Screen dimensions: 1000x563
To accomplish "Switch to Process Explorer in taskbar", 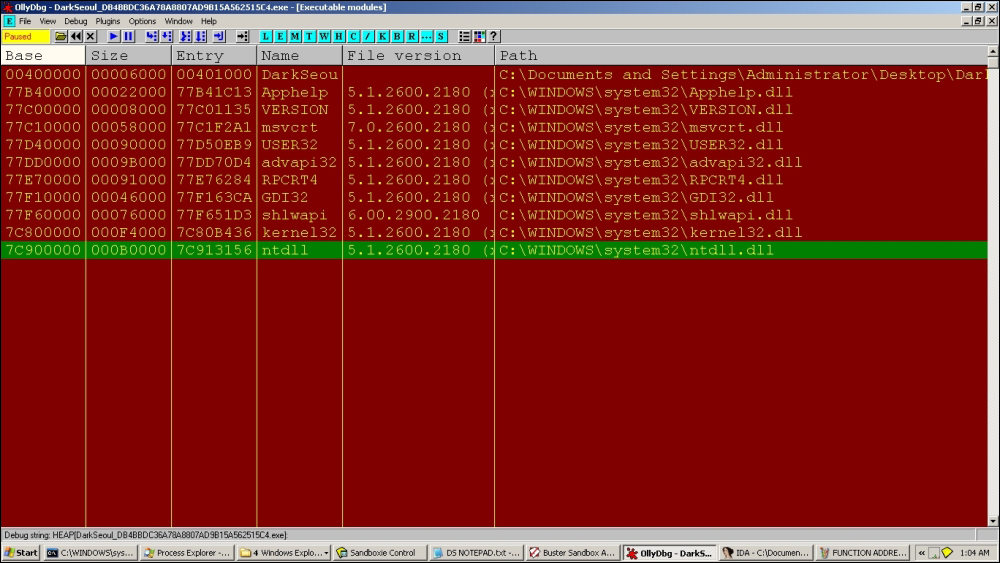I will [186, 553].
